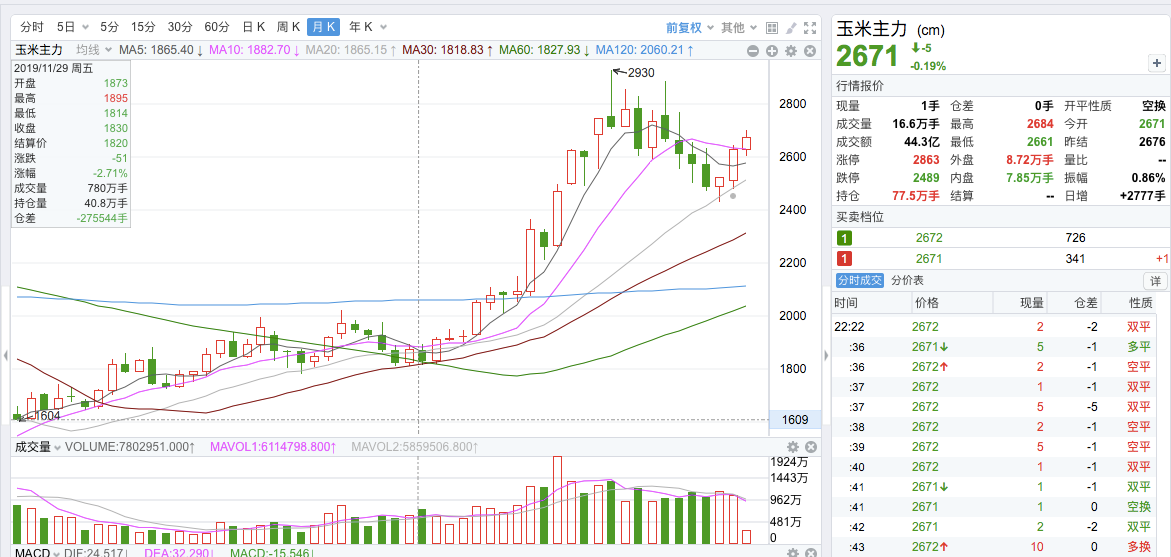Click the 2930 high price marker
1171x557 pixels.
tap(641, 72)
